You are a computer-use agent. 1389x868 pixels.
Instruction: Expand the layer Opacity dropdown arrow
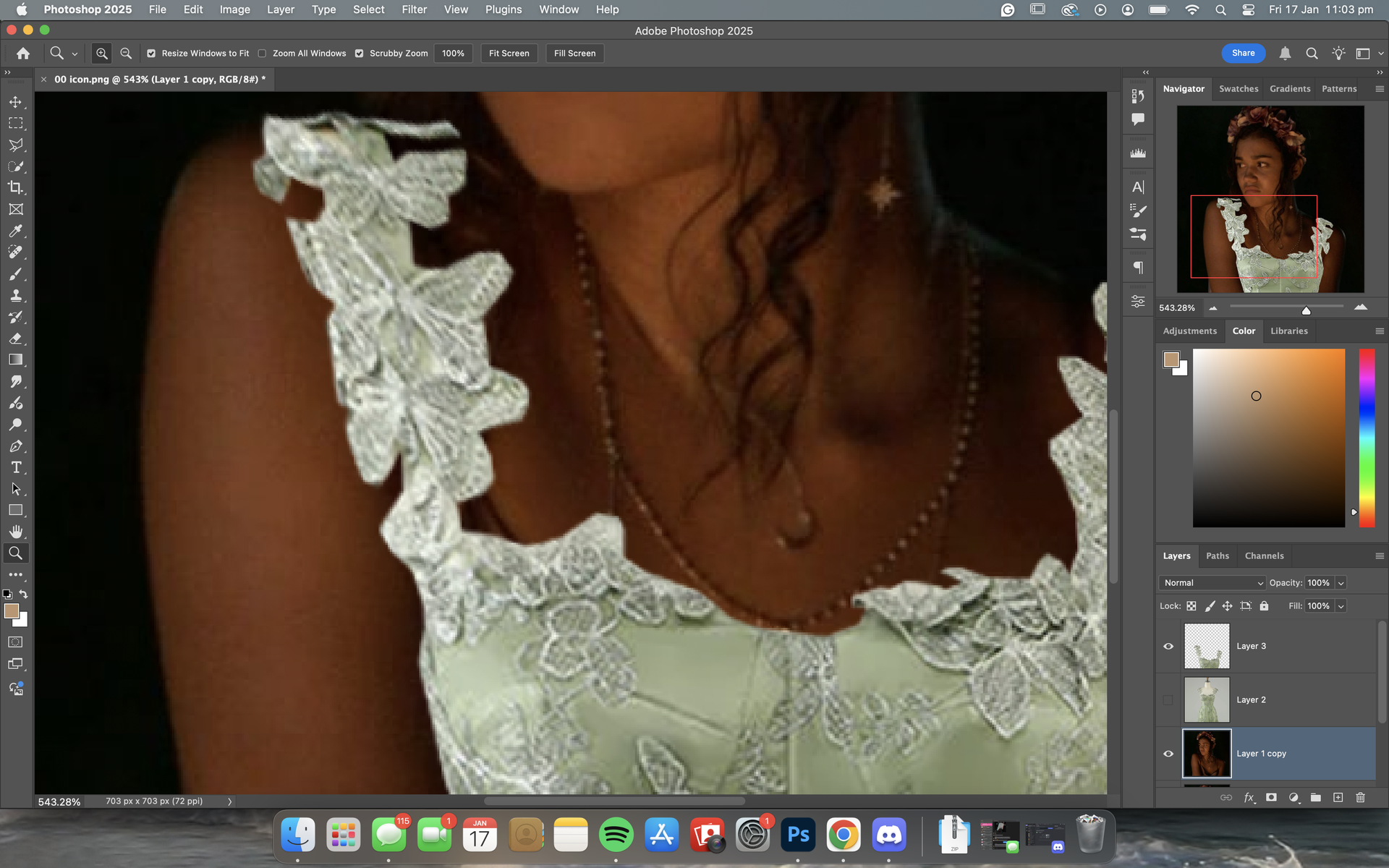1341,583
